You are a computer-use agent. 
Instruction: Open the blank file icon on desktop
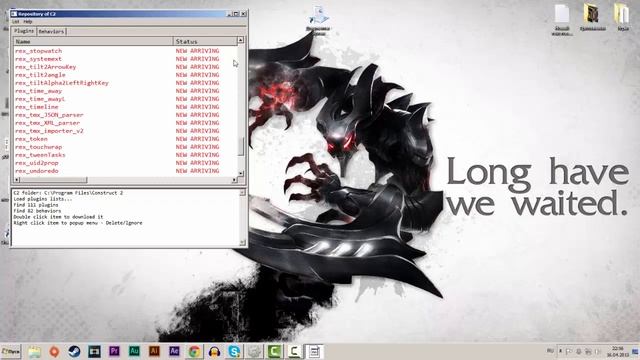coord(562,20)
